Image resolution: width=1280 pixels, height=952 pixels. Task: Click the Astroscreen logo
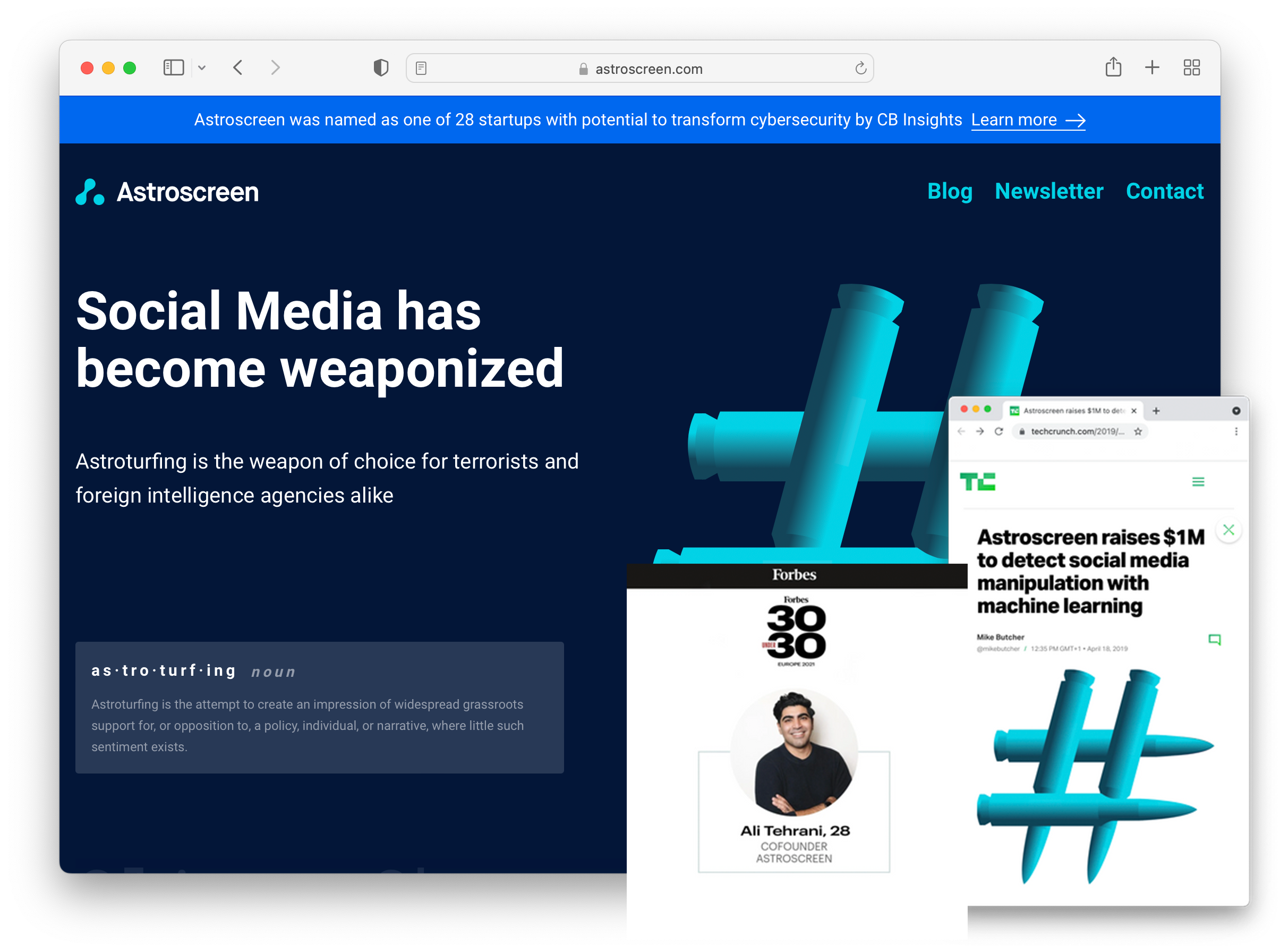(x=167, y=192)
